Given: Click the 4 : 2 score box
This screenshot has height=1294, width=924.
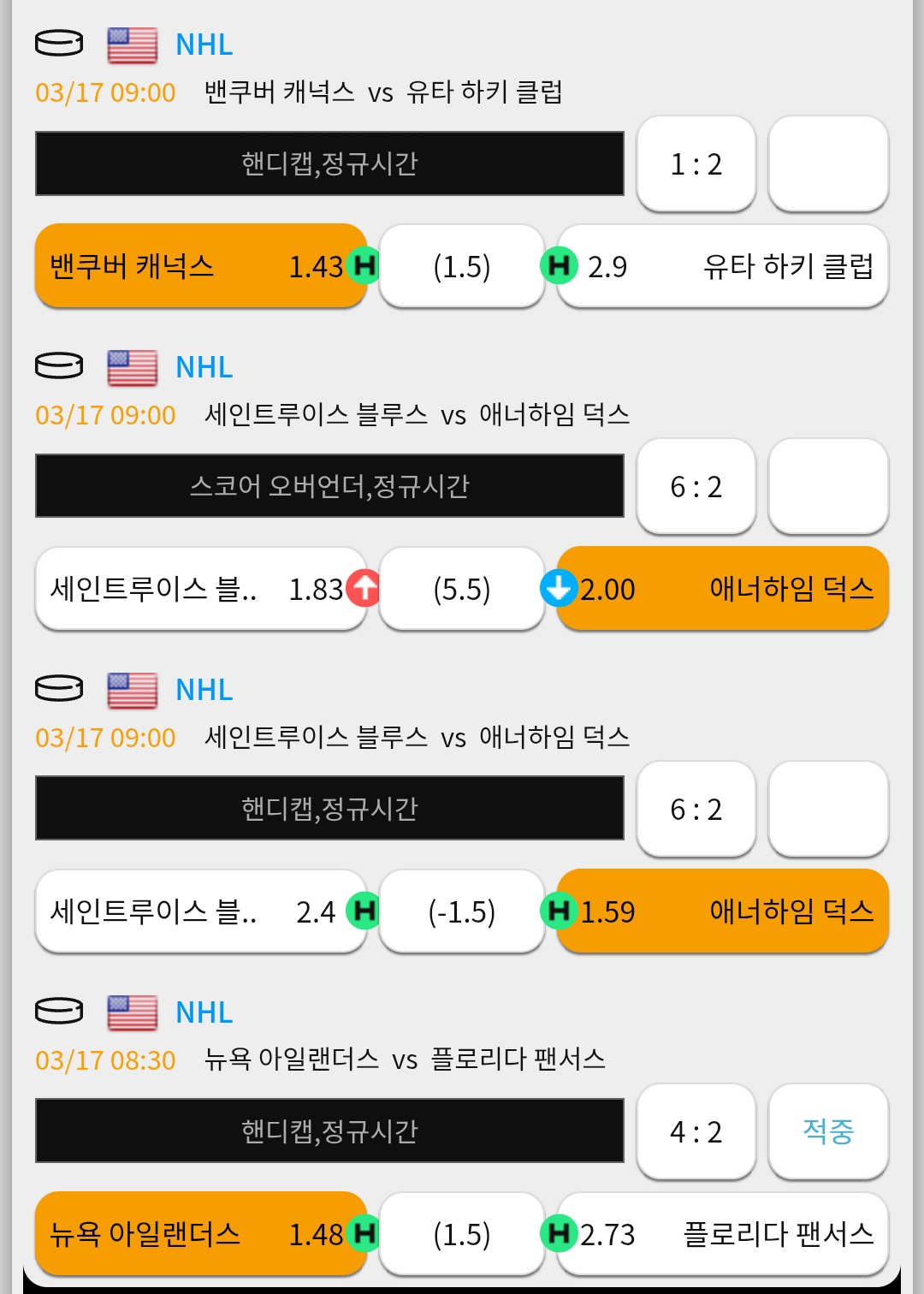Looking at the screenshot, I should click(696, 1131).
